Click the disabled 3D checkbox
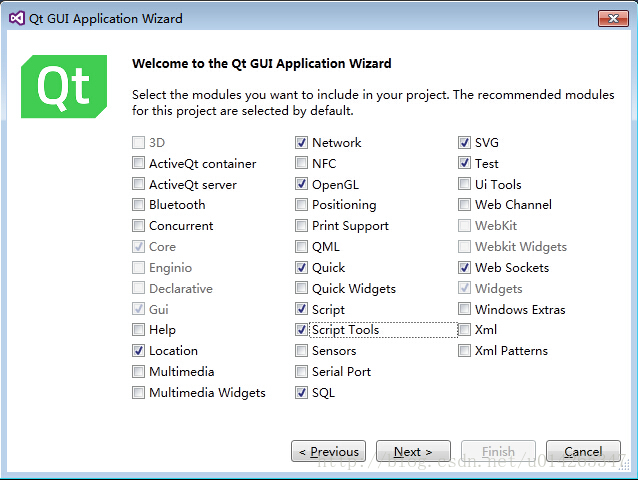638x481 pixels. (138, 142)
